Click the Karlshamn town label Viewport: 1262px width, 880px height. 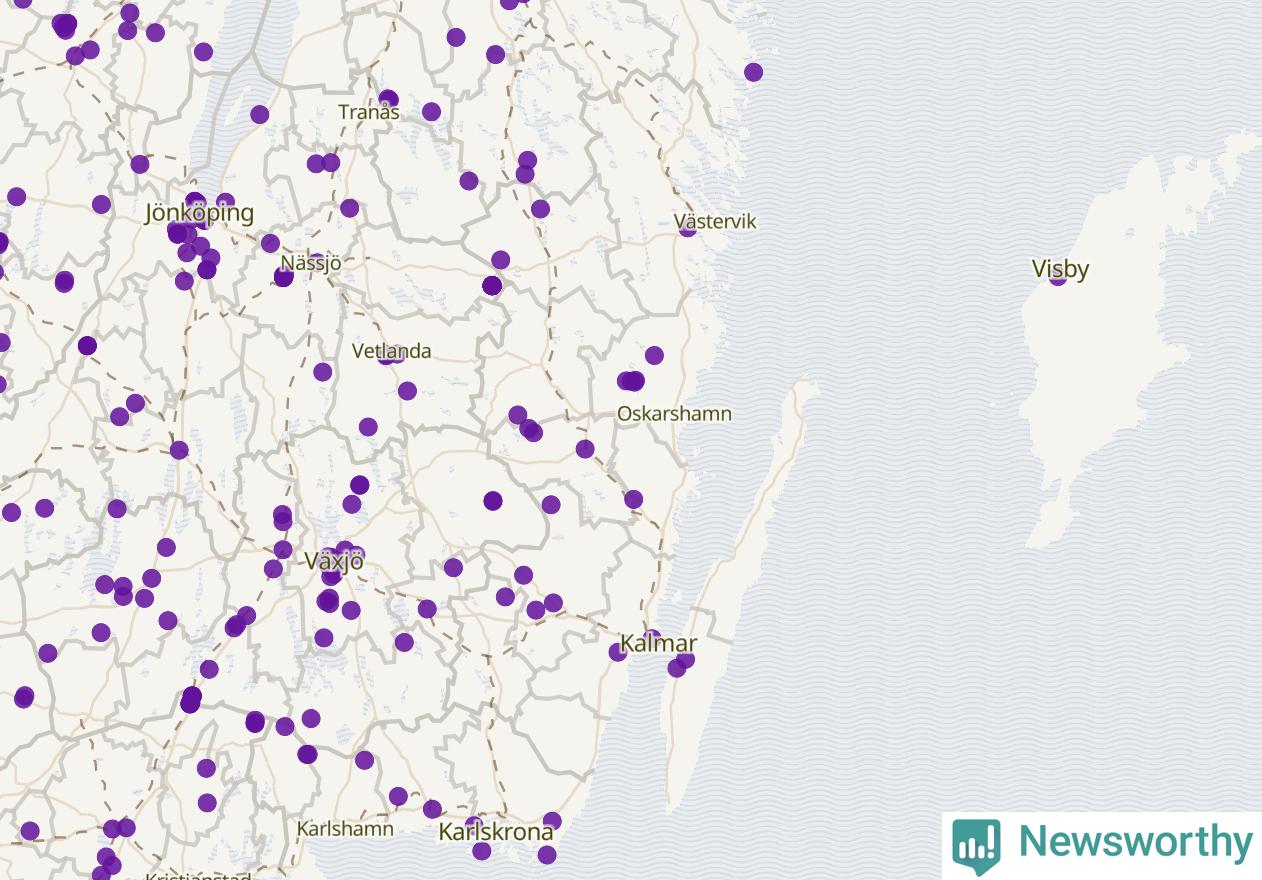[345, 829]
